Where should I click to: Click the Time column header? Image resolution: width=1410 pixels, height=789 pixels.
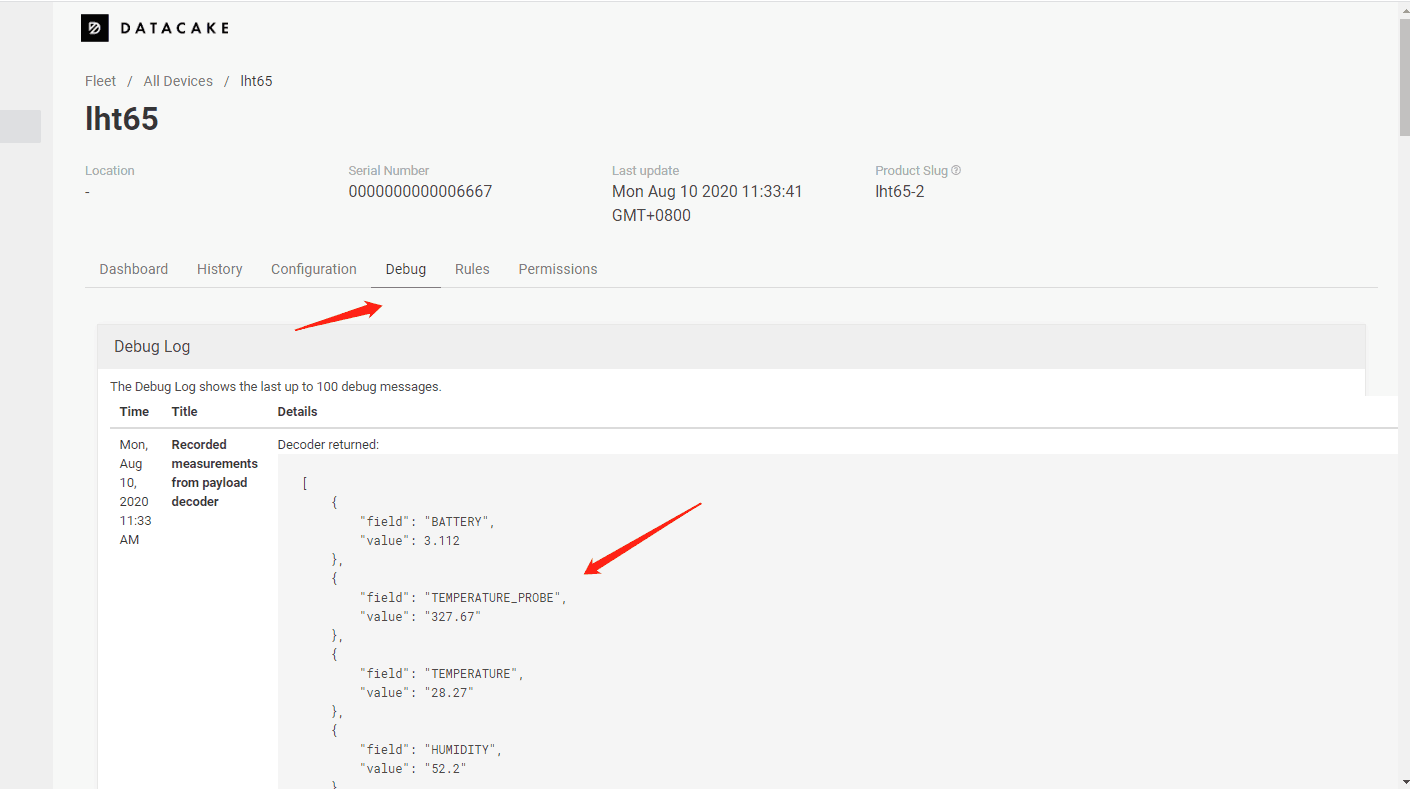[134, 412]
